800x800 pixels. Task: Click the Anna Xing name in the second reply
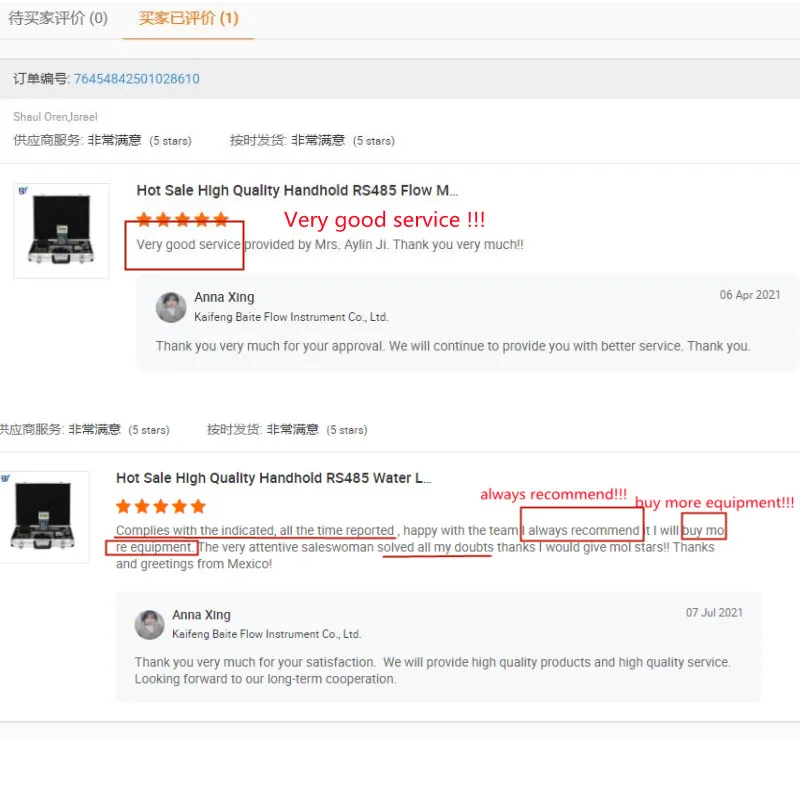click(202, 615)
